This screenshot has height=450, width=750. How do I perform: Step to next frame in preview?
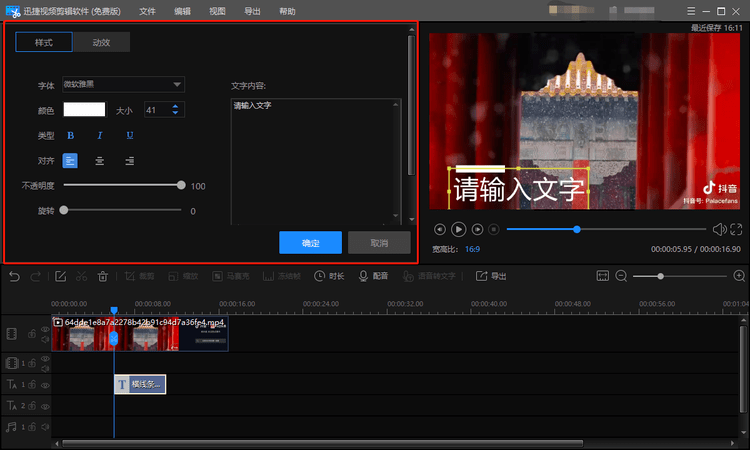click(477, 230)
